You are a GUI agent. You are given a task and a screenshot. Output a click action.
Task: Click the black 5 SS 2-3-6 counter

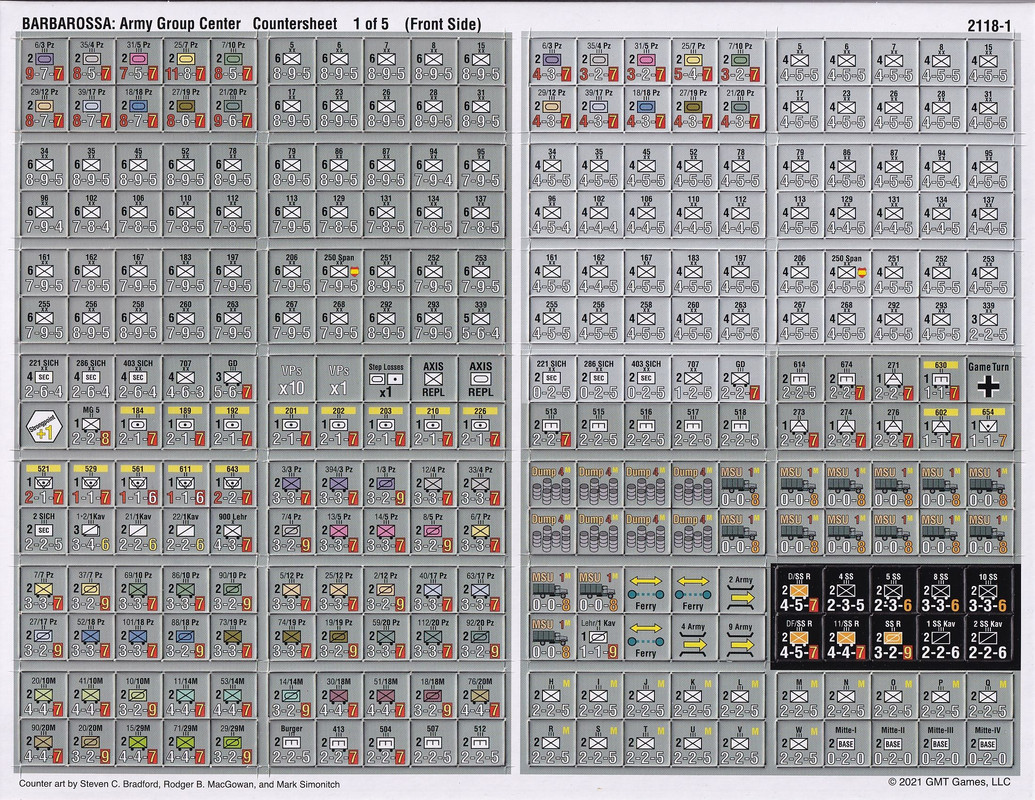pyautogui.click(x=893, y=591)
